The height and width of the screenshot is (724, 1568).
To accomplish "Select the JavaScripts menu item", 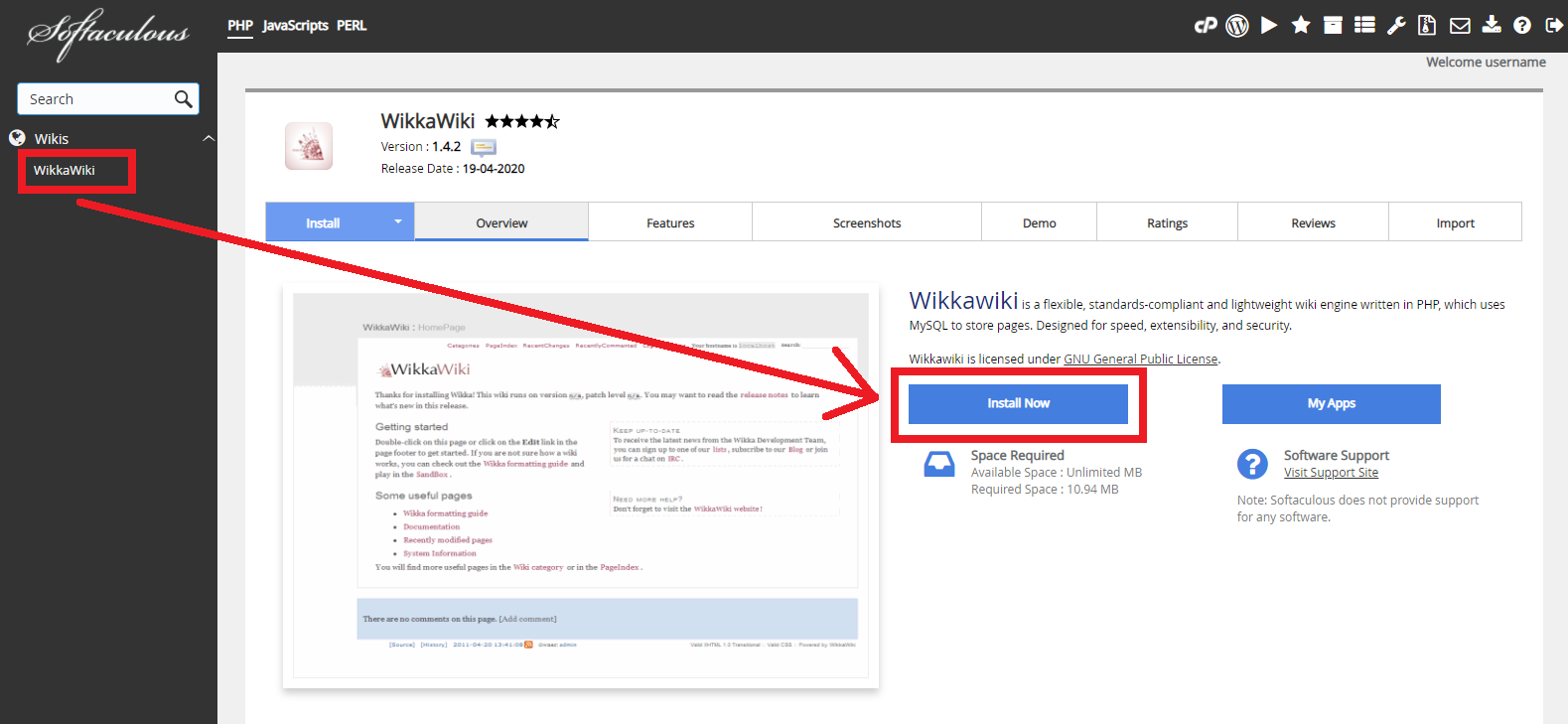I will [295, 26].
